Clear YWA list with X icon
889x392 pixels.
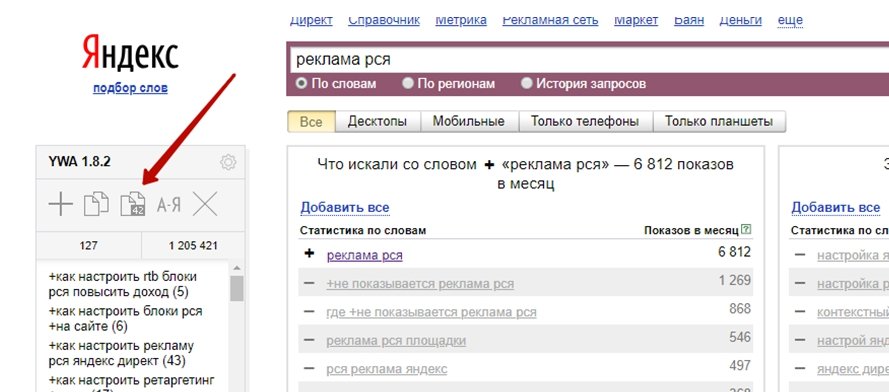[x=205, y=204]
